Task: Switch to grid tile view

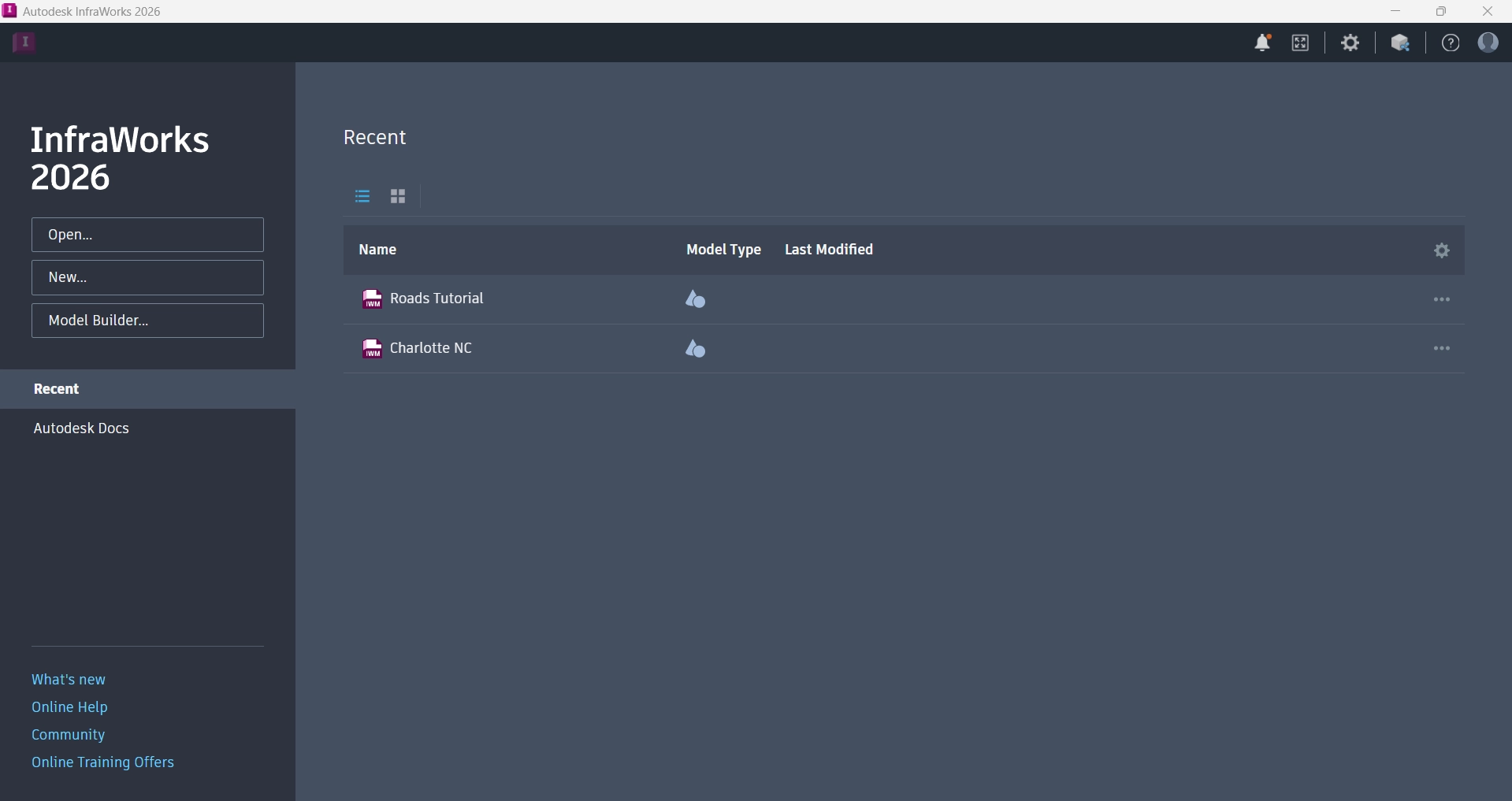Action: pos(398,197)
